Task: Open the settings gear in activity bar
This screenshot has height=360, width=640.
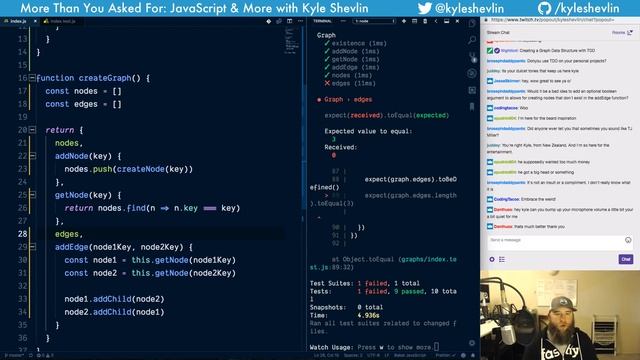Action: [x=472, y=343]
